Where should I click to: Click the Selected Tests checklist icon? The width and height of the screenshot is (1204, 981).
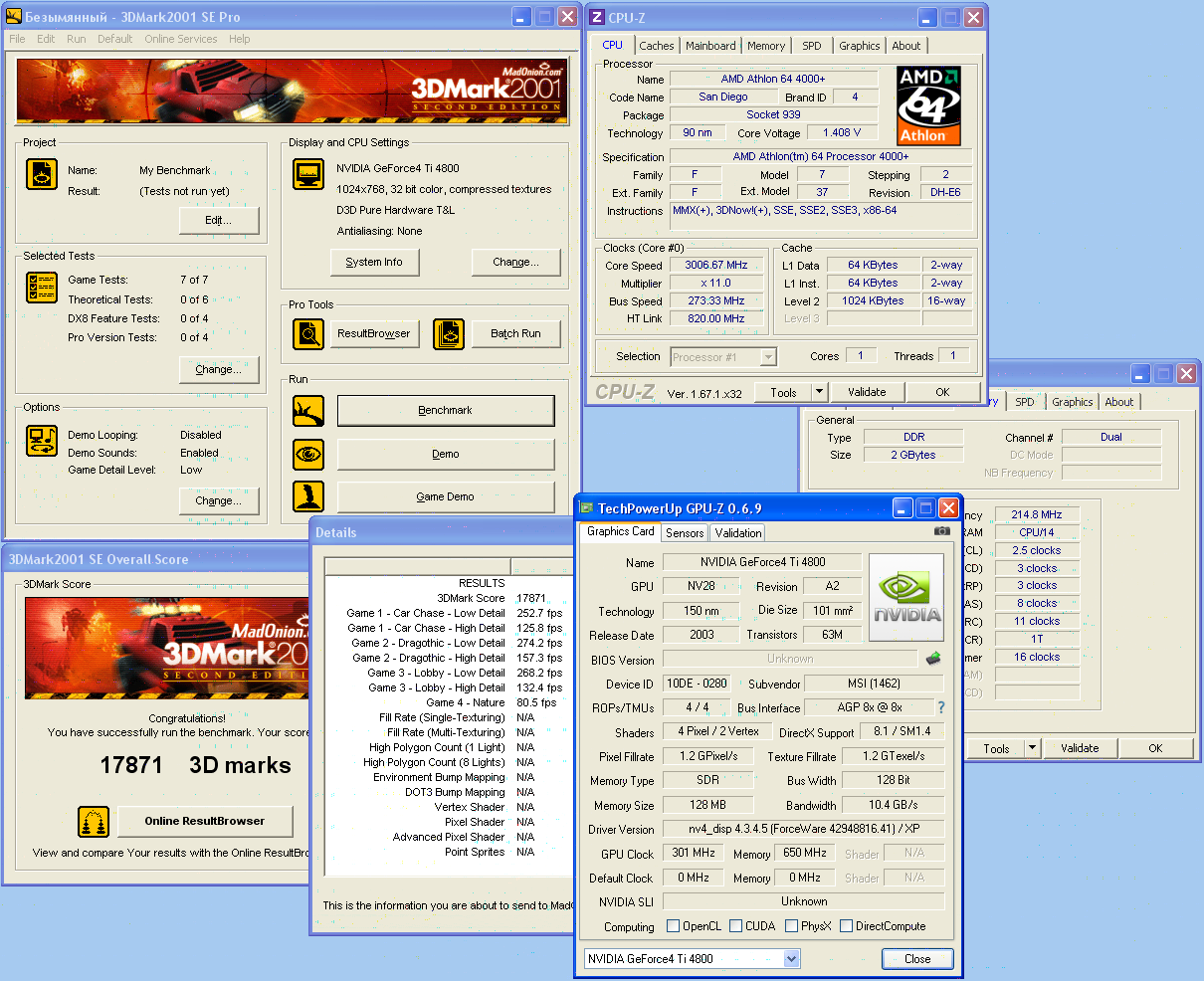[42, 289]
